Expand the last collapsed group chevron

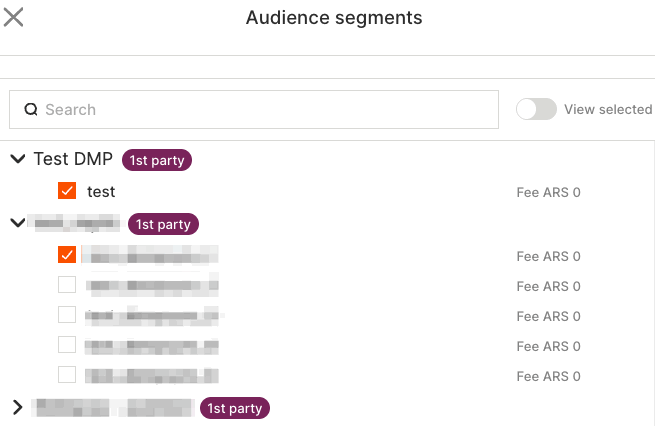17,407
